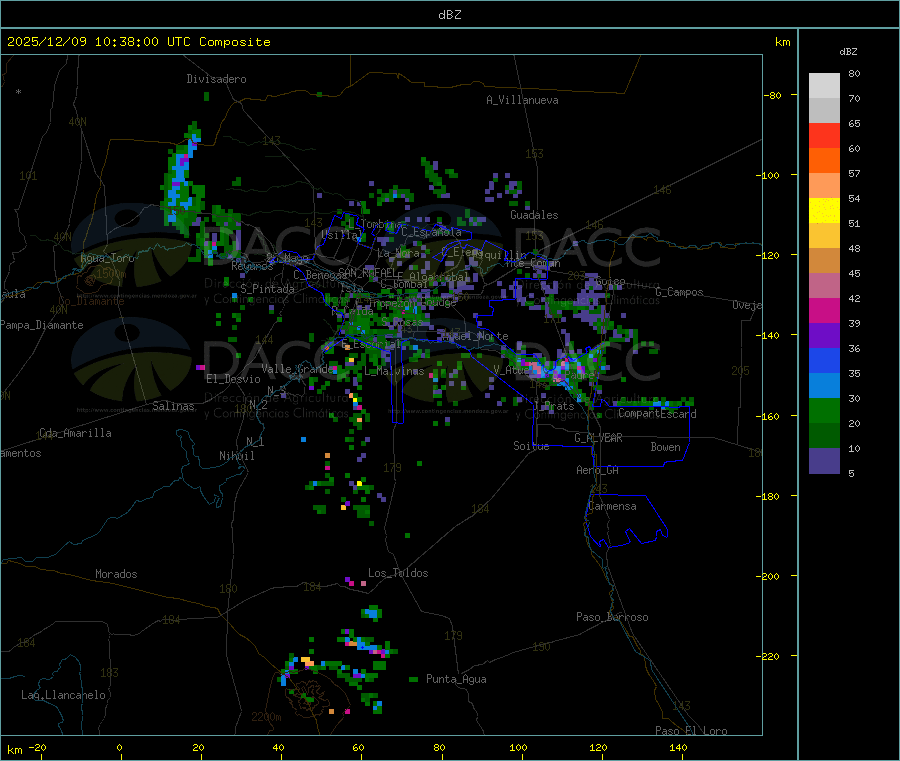Screen dimensions: 900x761
Task: Click the L_Malvinas label
Action: pyautogui.click(x=394, y=371)
